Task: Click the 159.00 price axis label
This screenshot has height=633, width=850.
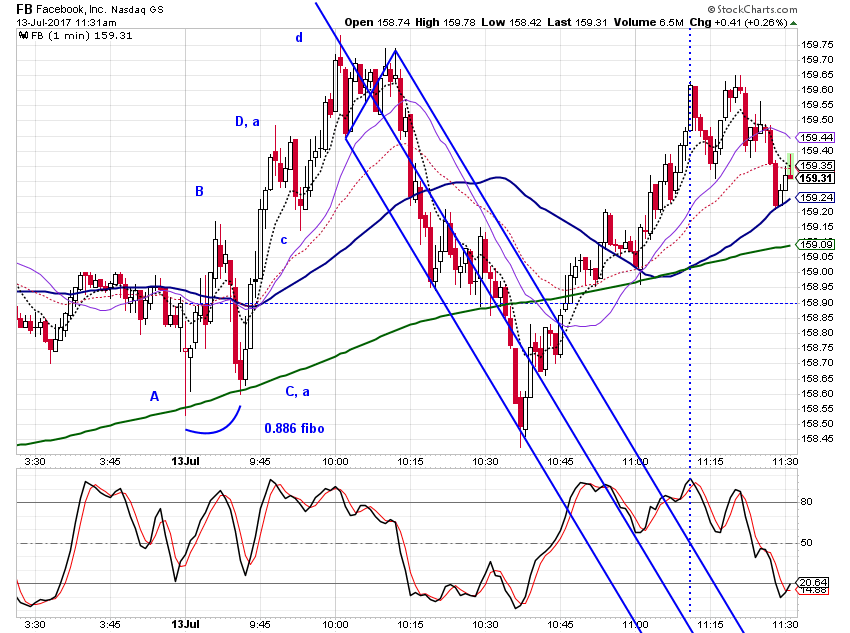Action: (817, 272)
